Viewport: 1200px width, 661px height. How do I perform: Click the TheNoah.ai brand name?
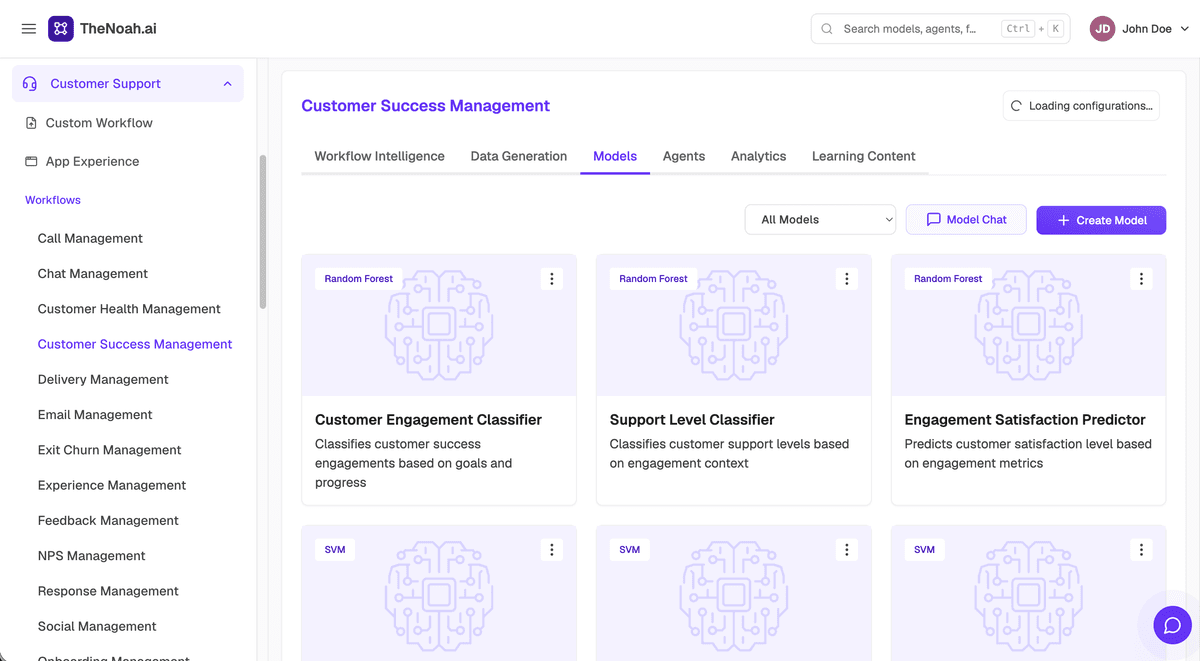[x=118, y=29]
